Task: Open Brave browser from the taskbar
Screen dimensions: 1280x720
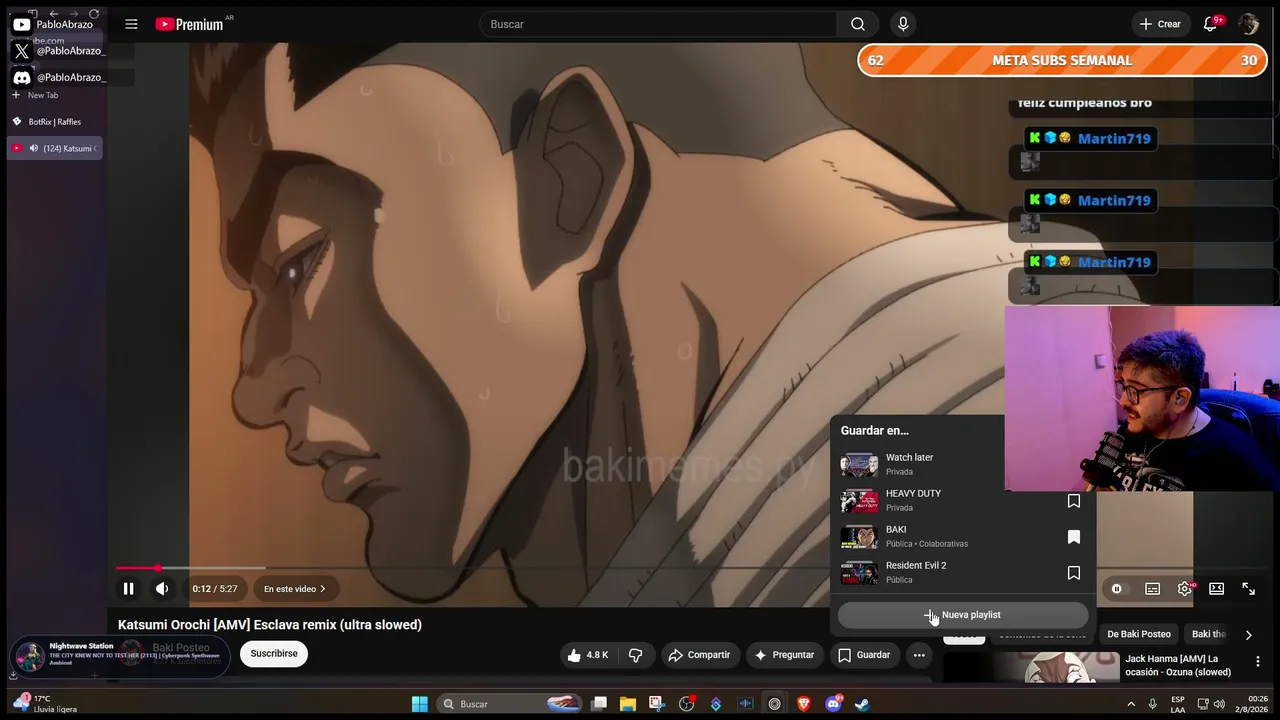Action: [804, 704]
